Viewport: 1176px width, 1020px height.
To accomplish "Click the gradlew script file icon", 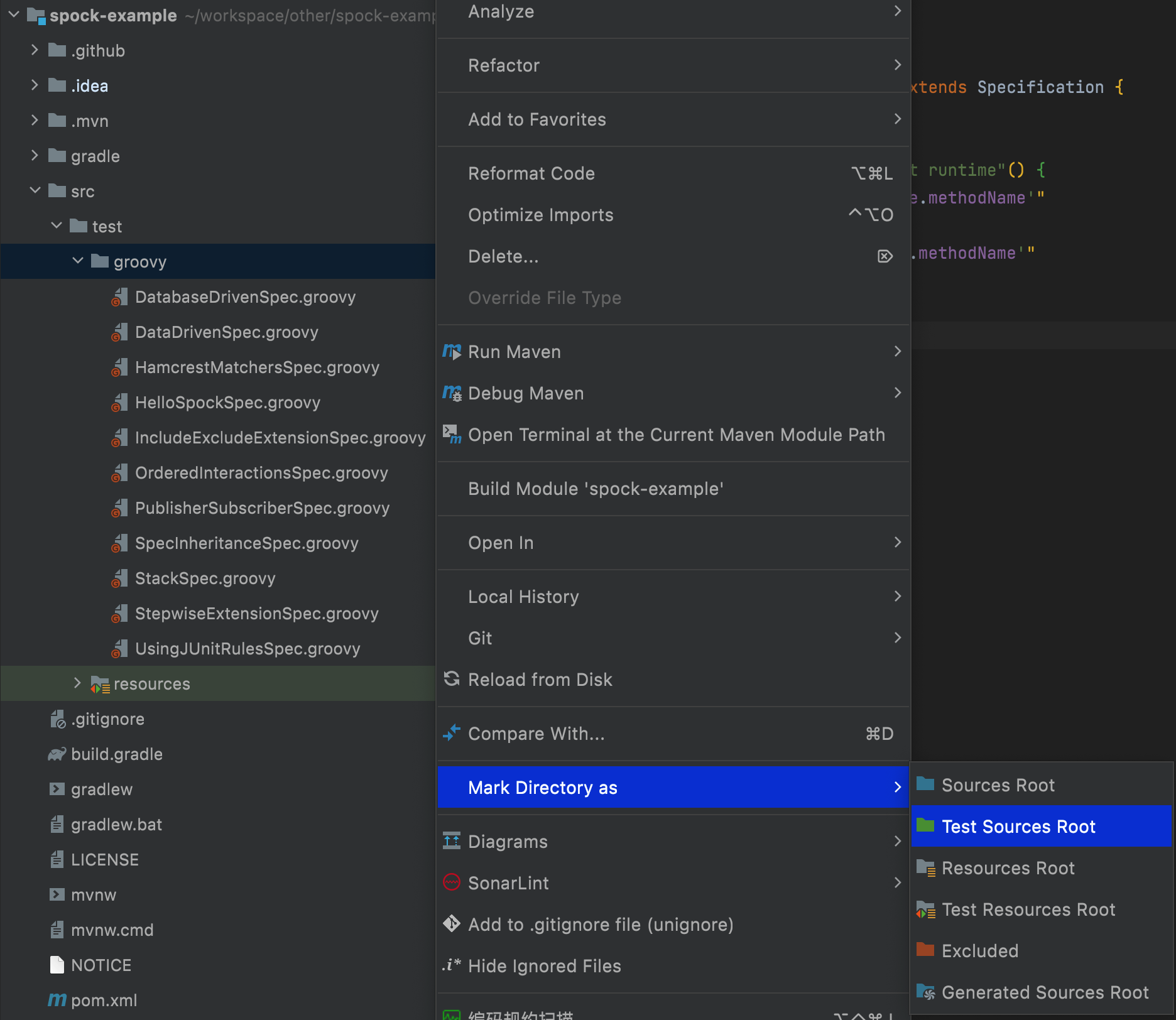I will coord(57,789).
